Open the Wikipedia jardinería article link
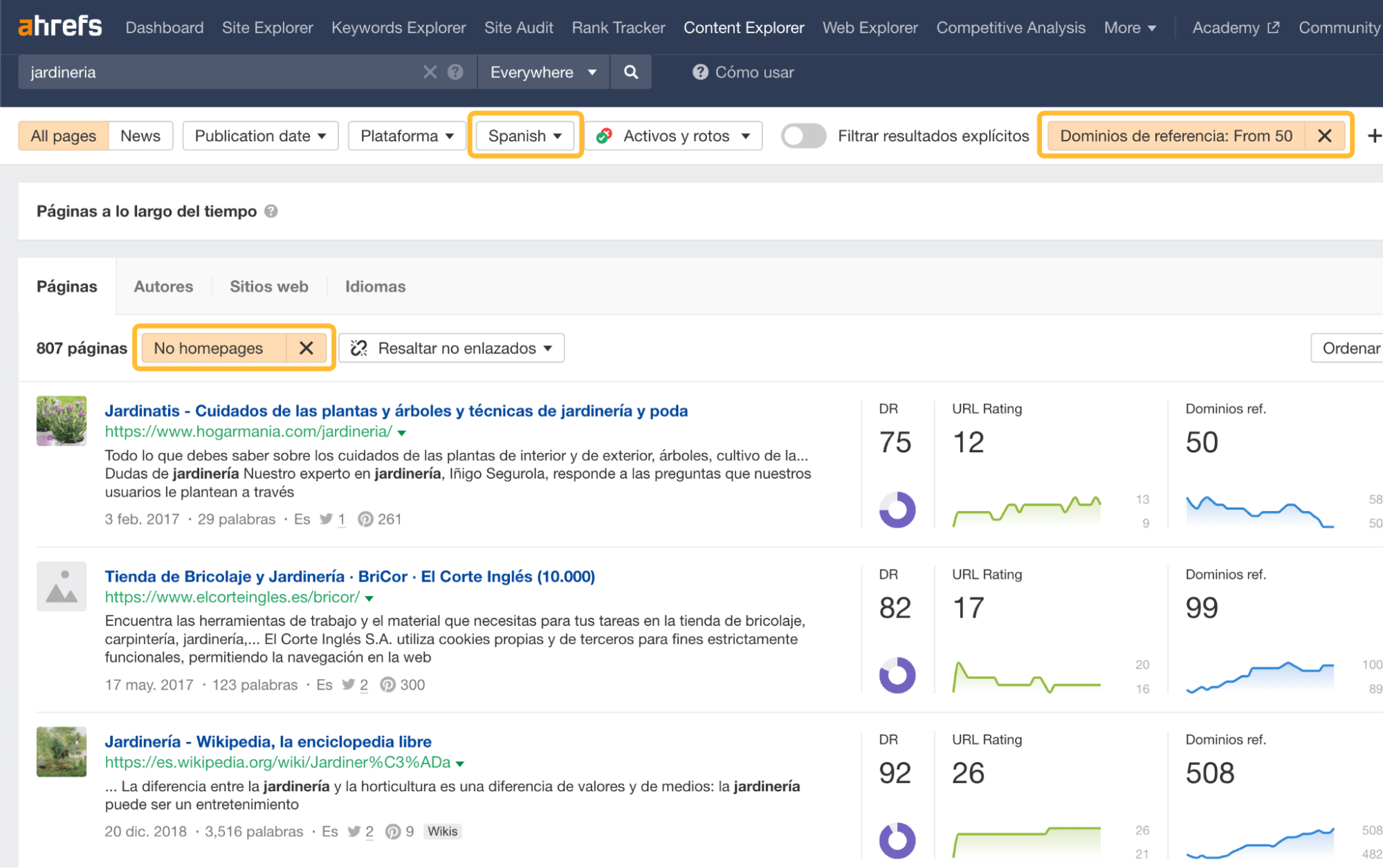Viewport: 1383px width, 868px height. point(268,741)
